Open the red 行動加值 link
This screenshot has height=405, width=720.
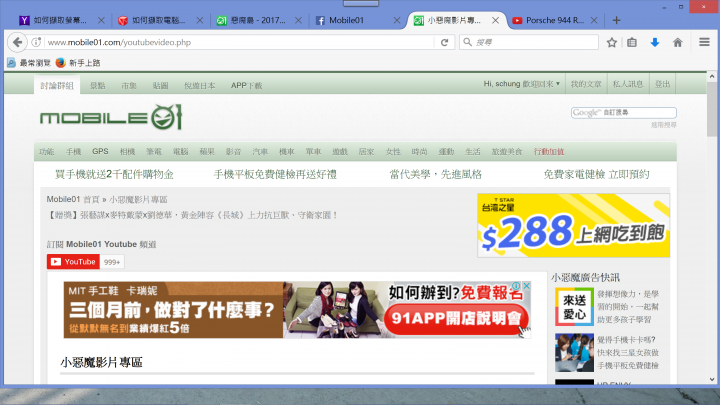coord(549,152)
